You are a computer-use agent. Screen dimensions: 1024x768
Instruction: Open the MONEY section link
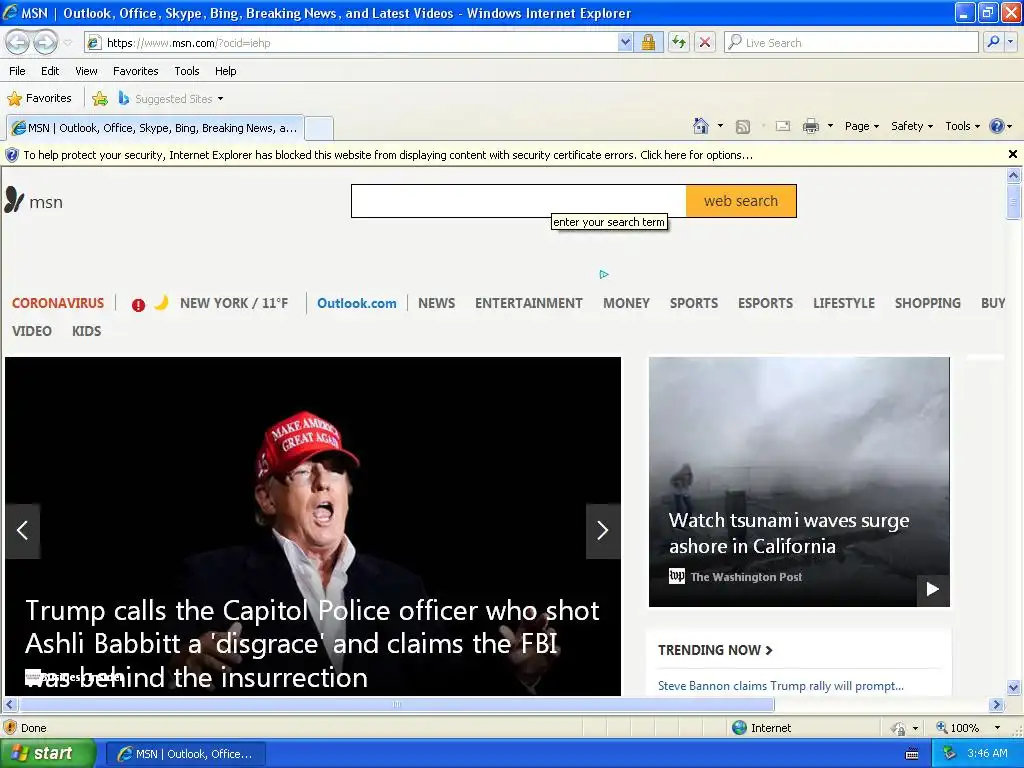click(626, 303)
